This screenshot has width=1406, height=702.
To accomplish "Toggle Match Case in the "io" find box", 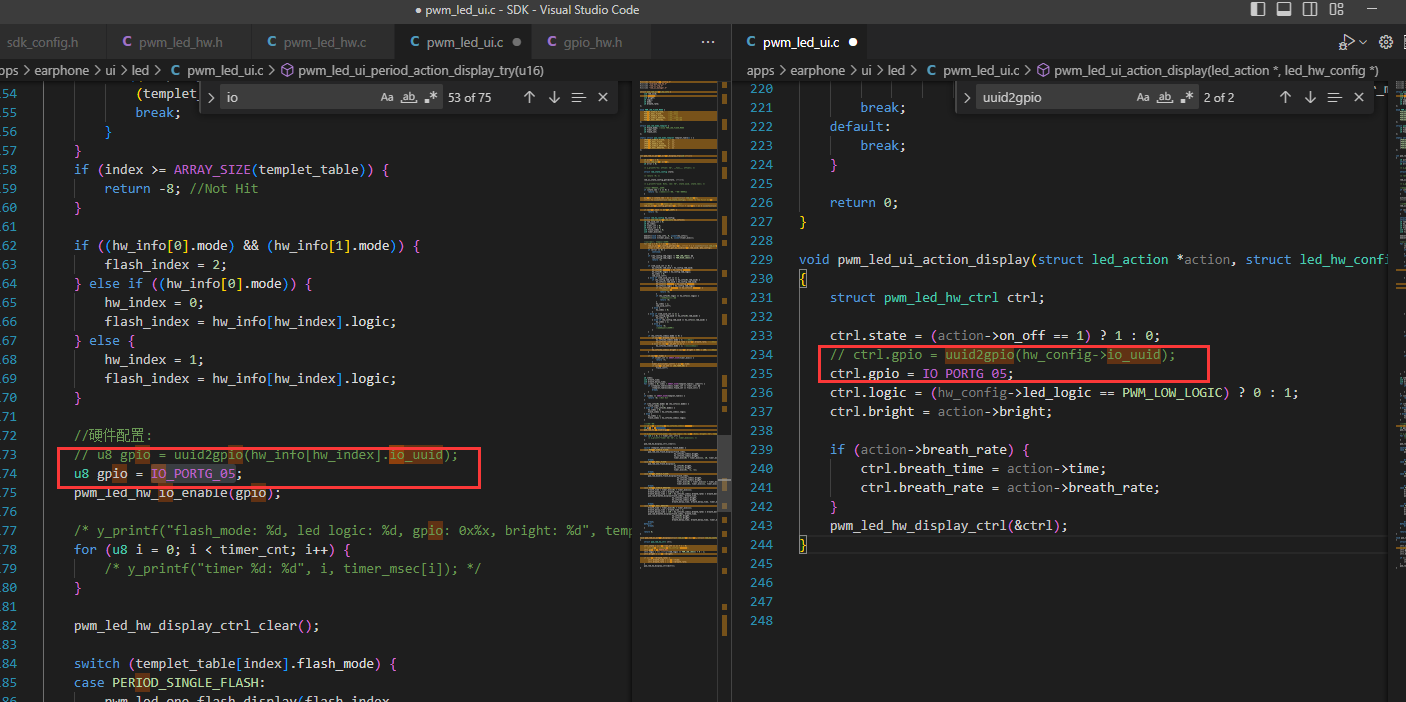I will pyautogui.click(x=387, y=97).
